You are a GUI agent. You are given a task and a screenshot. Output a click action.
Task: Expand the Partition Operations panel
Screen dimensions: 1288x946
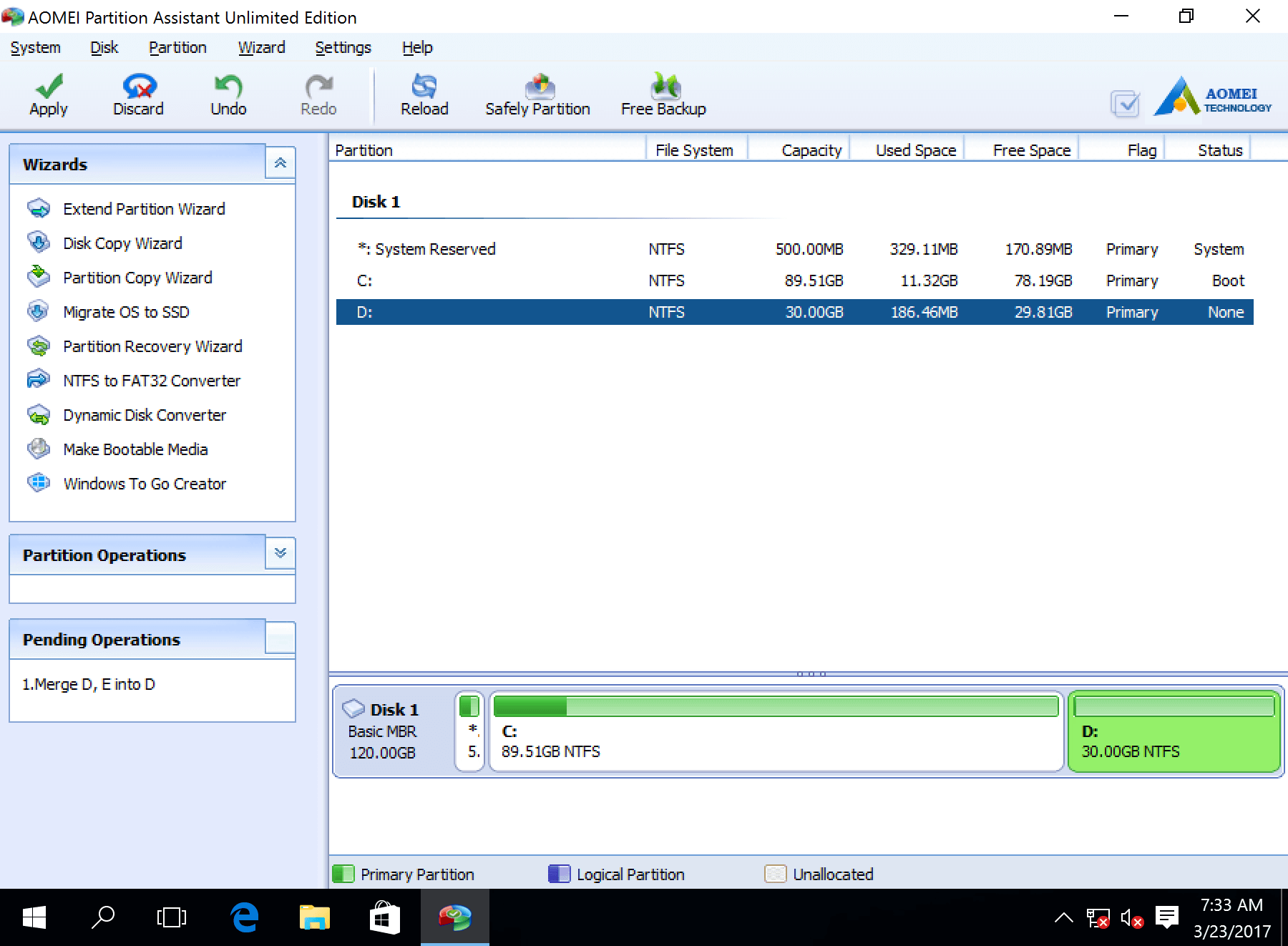point(280,553)
